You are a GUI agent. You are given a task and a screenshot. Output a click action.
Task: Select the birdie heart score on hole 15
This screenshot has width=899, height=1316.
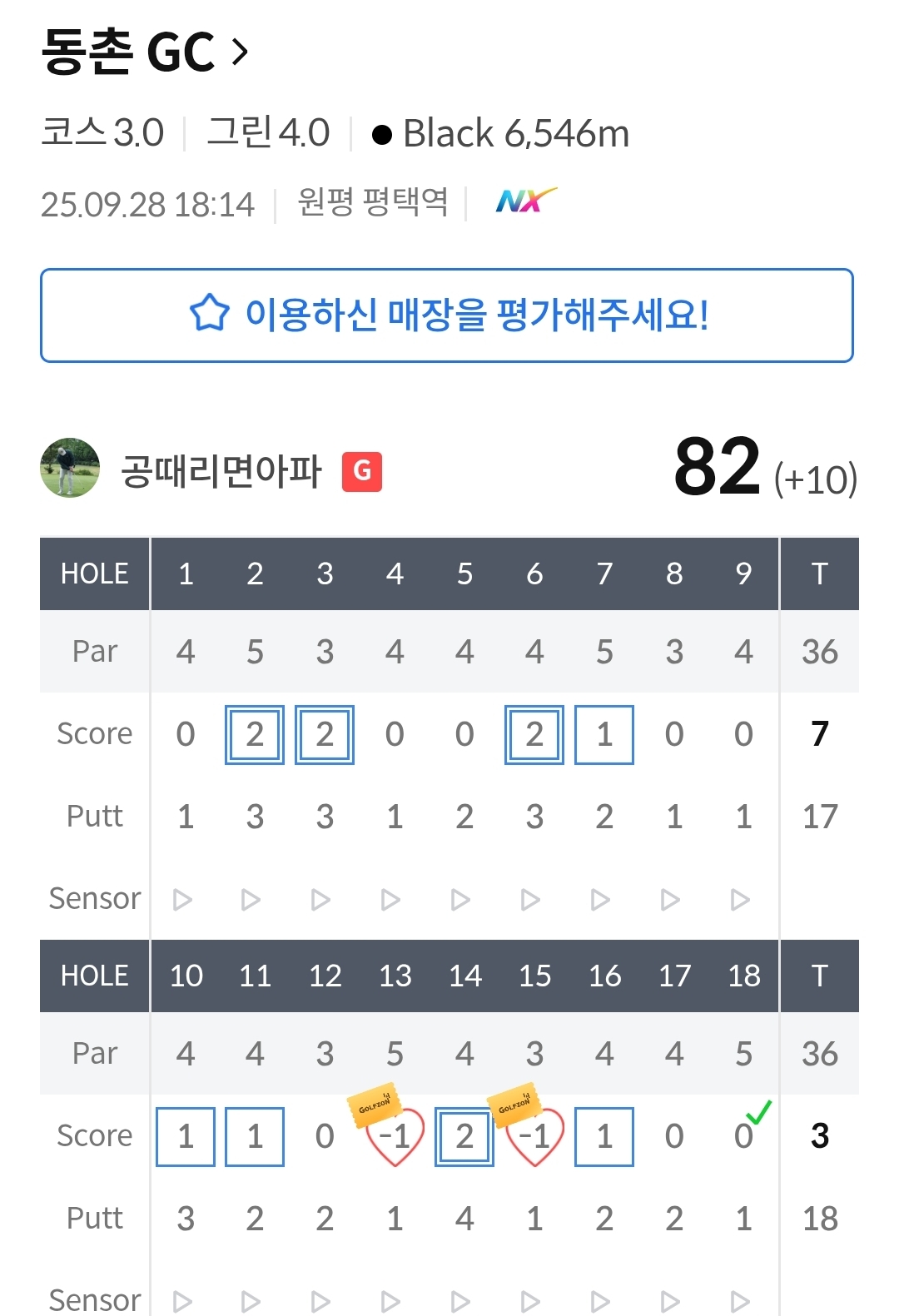point(536,1137)
